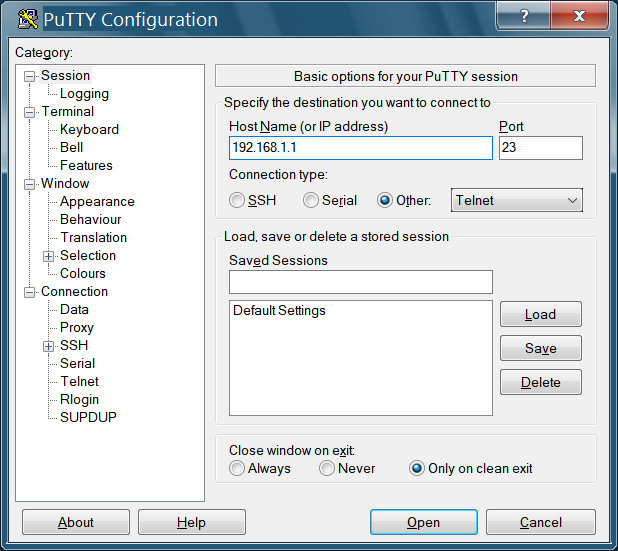Screen dimensions: 618x551
Task: Click the question mark help button
Action: (x=524, y=16)
